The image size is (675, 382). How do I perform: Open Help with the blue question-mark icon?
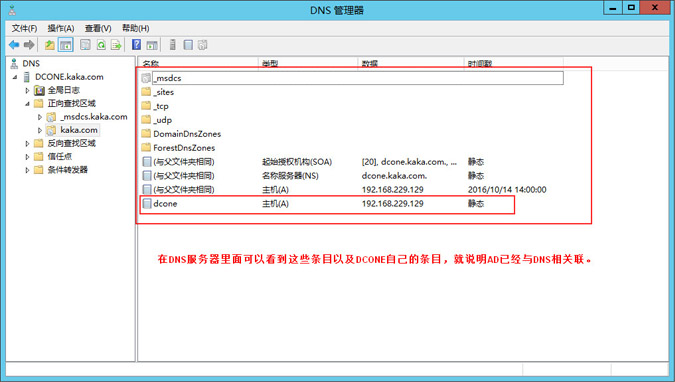pos(136,45)
